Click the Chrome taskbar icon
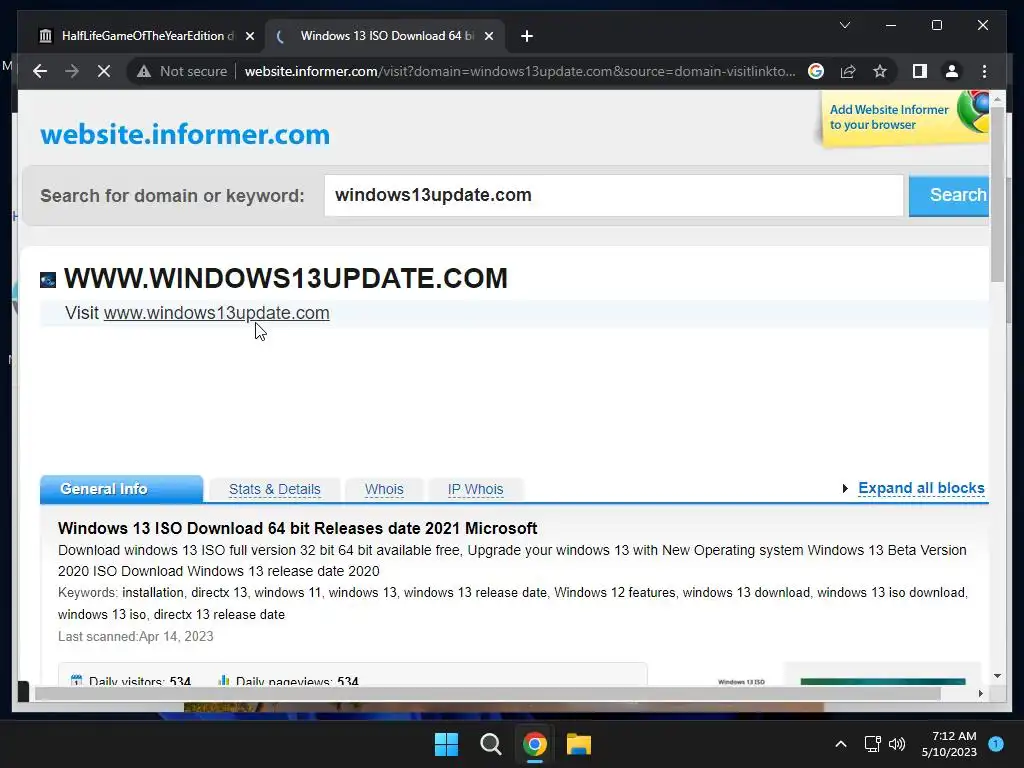The width and height of the screenshot is (1024, 768). coord(534,744)
